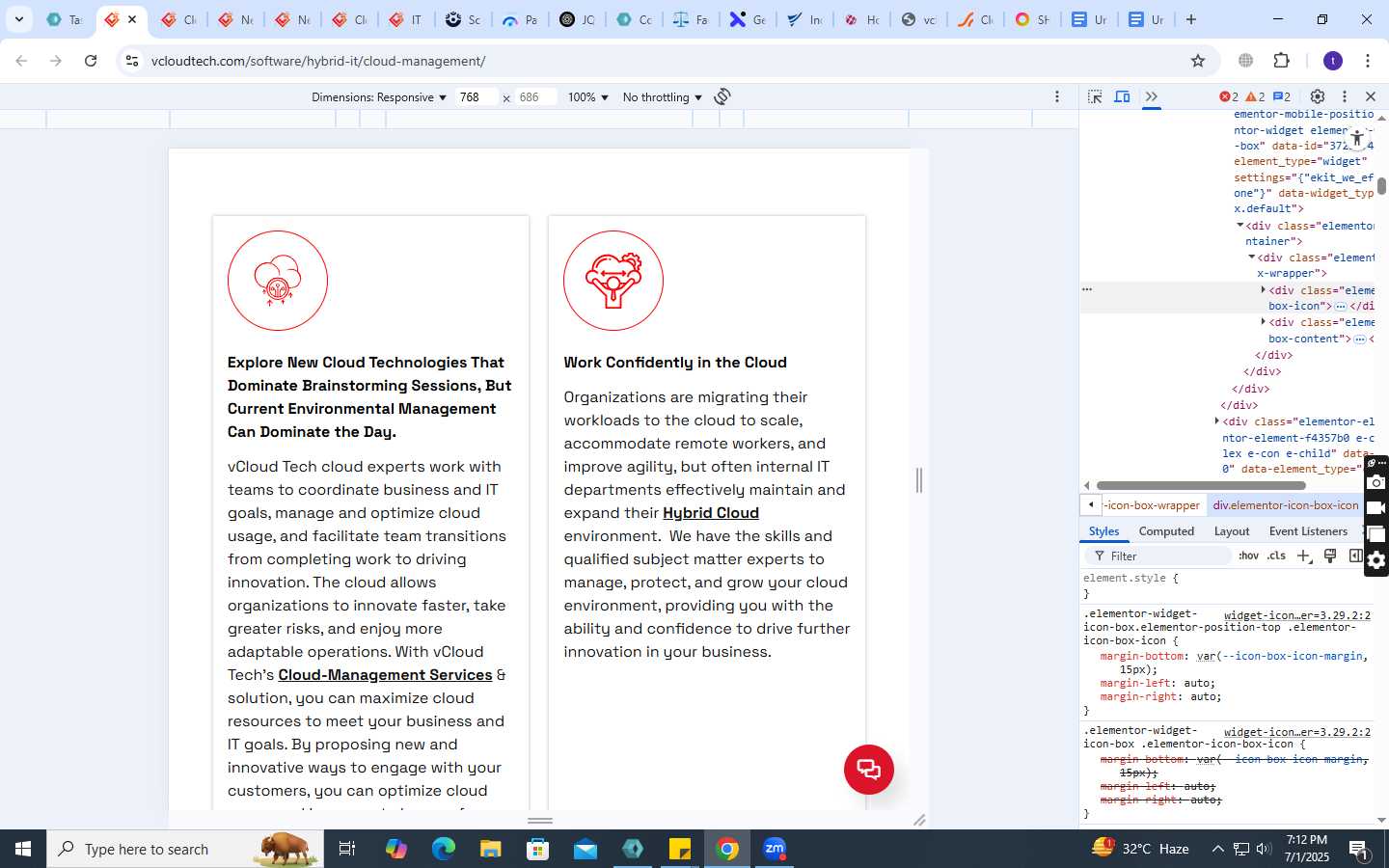
Task: Click the video recorder icon on floating sidebar
Action: (x=1376, y=508)
